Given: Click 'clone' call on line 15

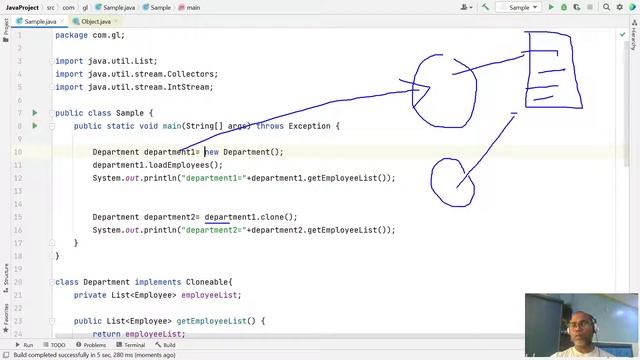Looking at the screenshot, I should [x=272, y=217].
